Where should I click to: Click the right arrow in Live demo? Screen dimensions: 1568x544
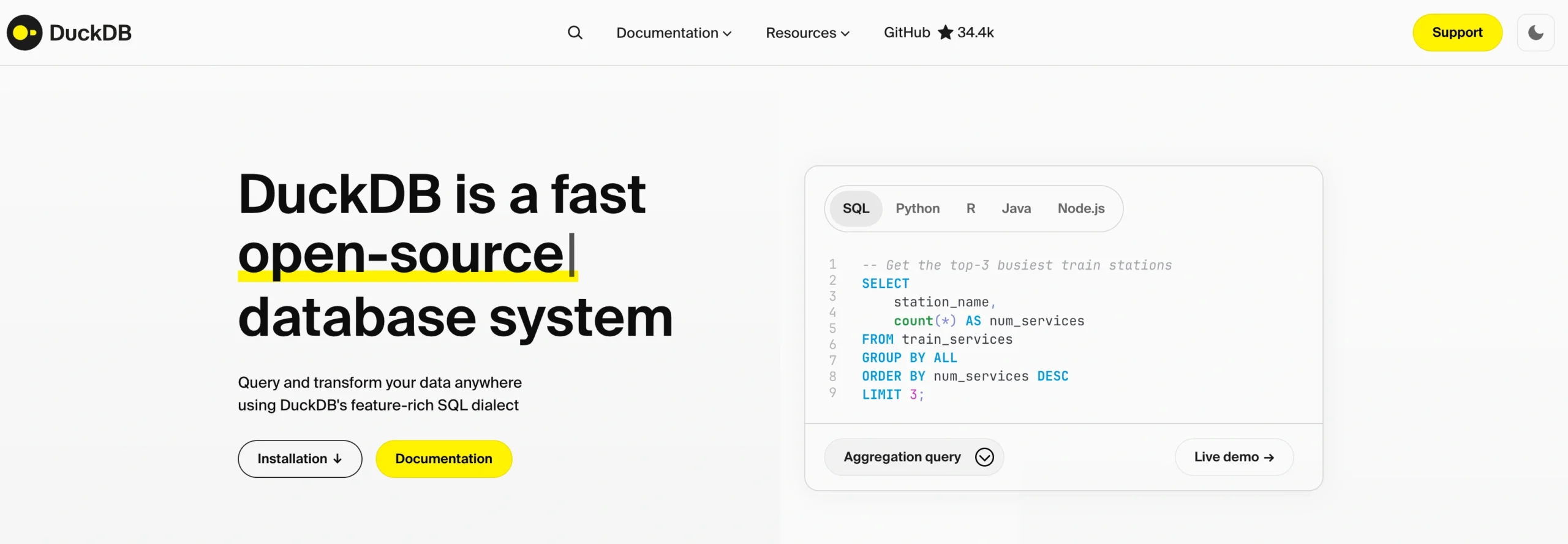(1269, 458)
